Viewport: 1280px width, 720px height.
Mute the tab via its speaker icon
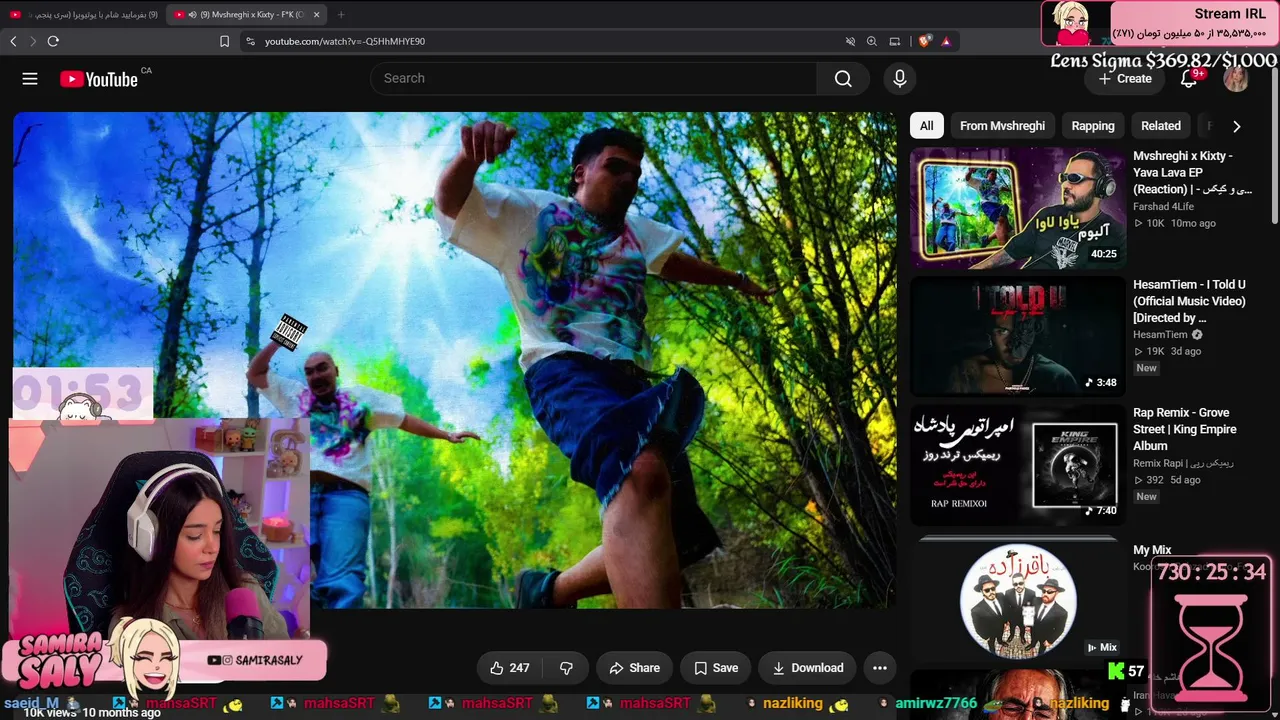(x=192, y=15)
